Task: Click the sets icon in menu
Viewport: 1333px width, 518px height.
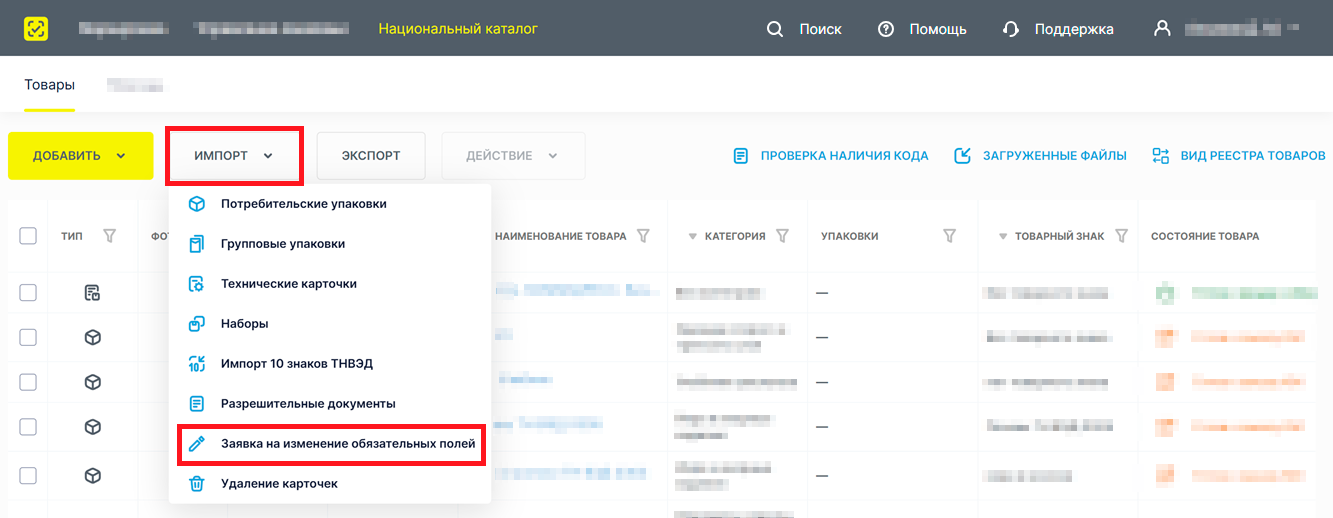Action: (x=197, y=324)
